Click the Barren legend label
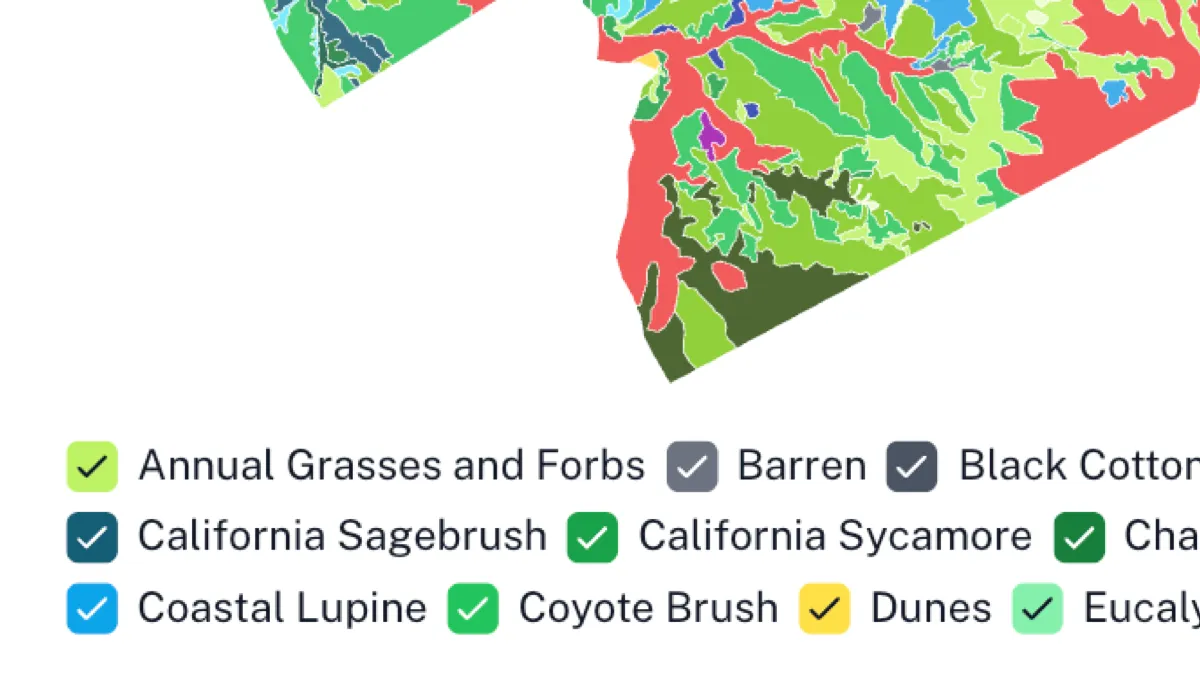 click(801, 466)
